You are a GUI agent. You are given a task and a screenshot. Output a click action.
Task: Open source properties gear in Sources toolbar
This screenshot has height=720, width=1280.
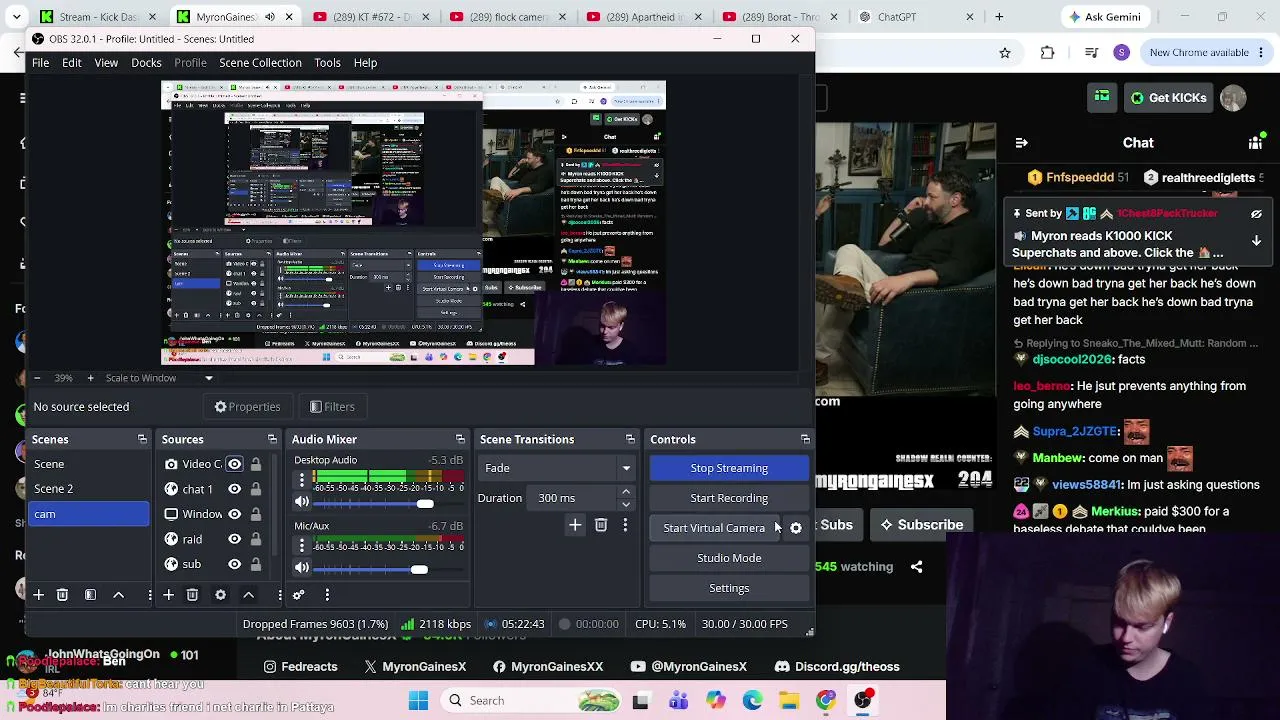(x=220, y=595)
